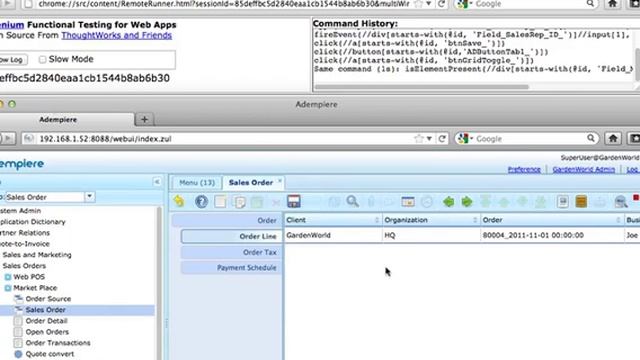This screenshot has height=360, width=640.
Task: Open address bar history dropdown in Adempiere window
Action: click(x=429, y=139)
